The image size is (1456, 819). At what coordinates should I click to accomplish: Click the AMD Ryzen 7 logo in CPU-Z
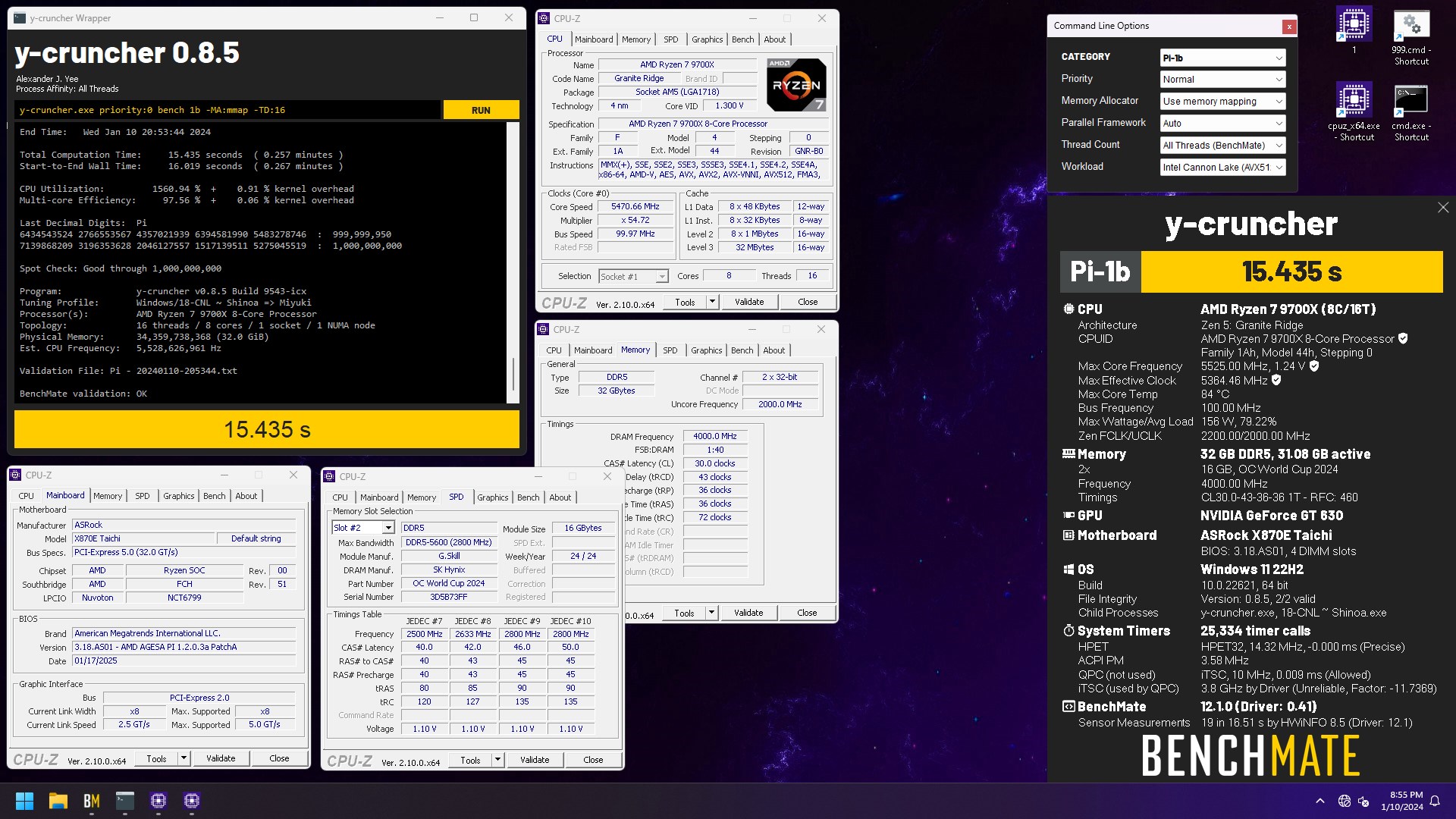[796, 85]
